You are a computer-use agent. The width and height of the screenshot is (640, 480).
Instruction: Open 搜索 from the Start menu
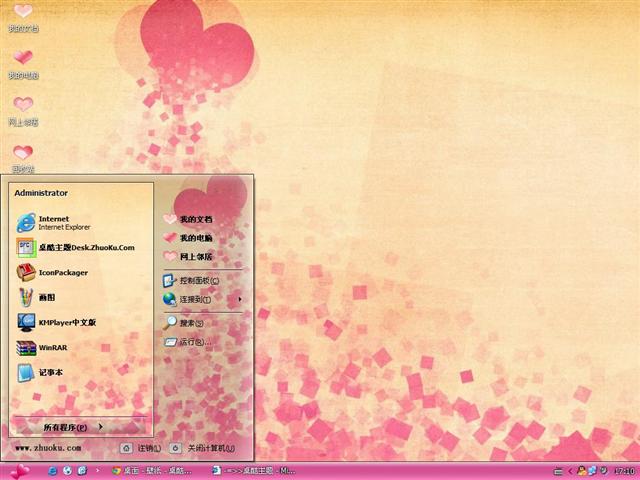tap(190, 323)
